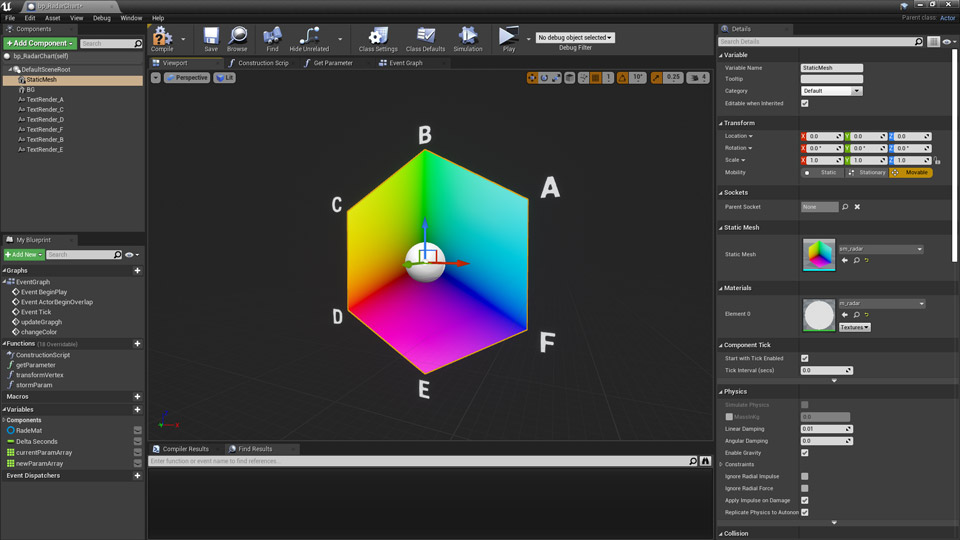
Task: Use selected asset arrow for Static Mesh
Action: click(845, 260)
